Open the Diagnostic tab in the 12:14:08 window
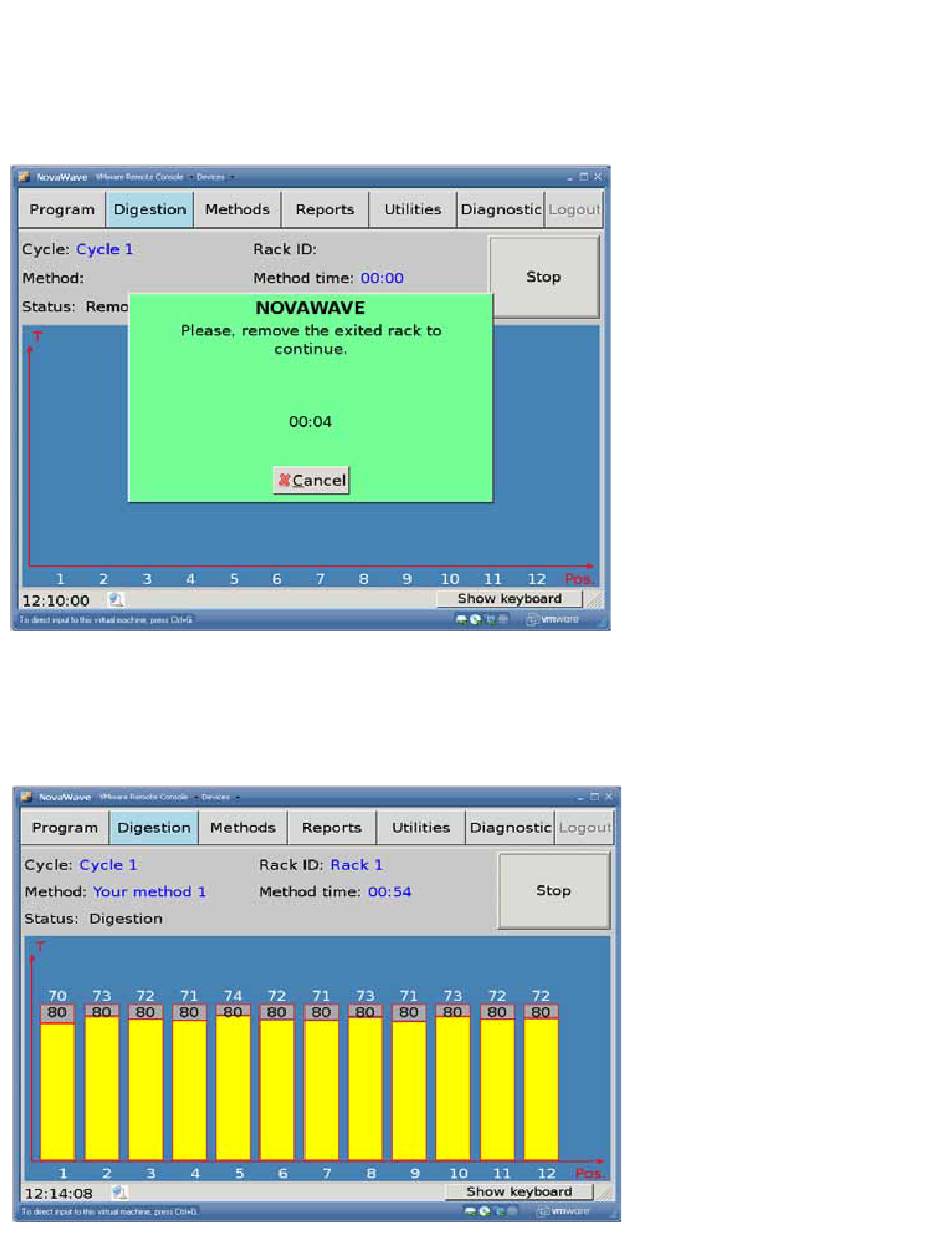 coord(510,828)
